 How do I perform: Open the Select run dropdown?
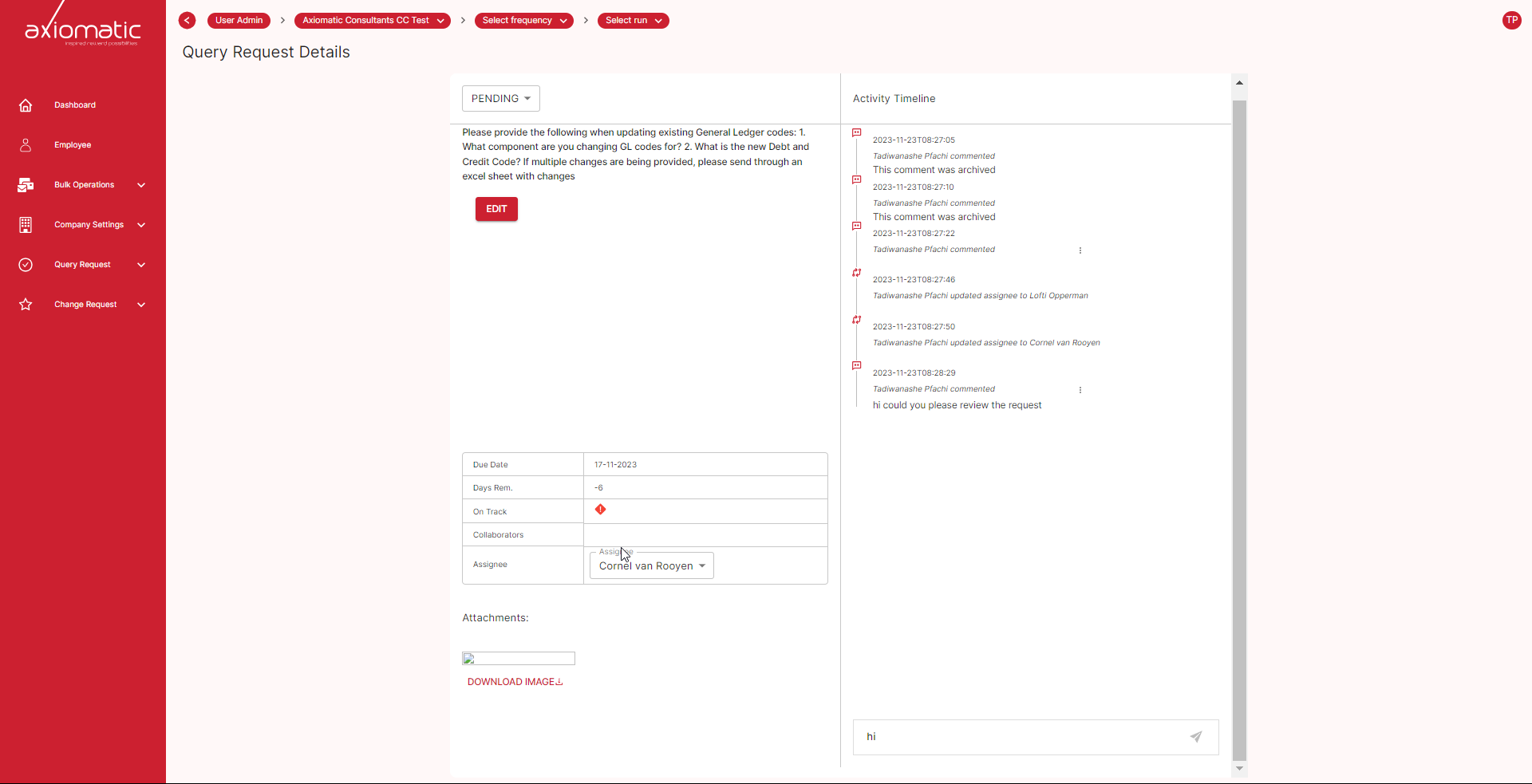pyautogui.click(x=633, y=21)
